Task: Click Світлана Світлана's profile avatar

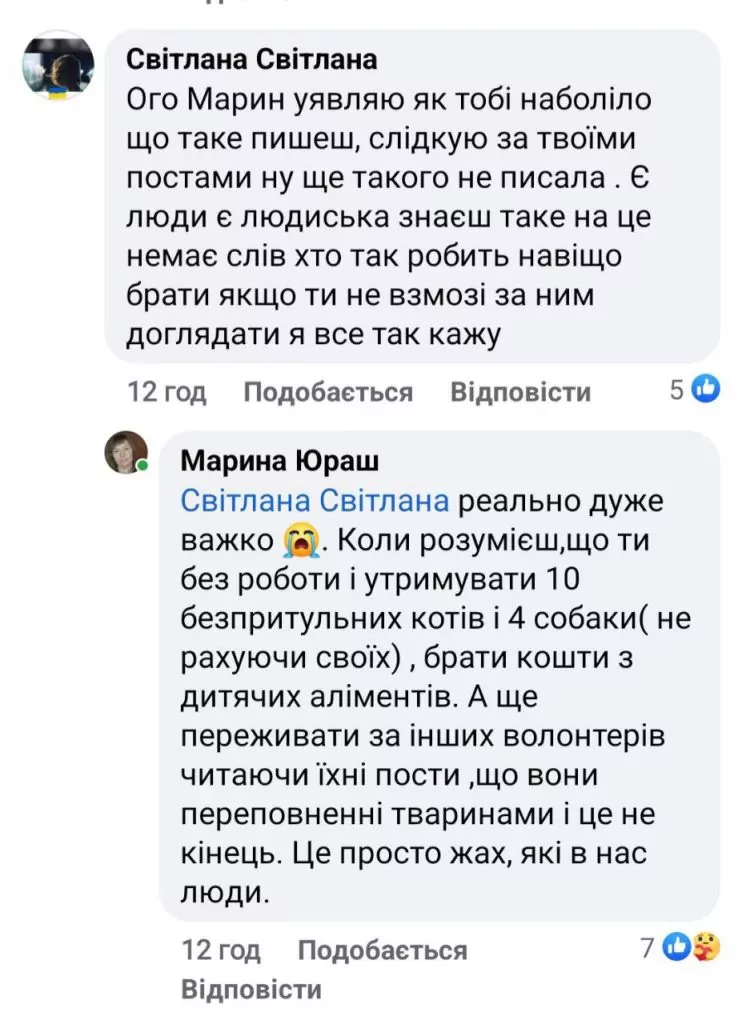Action: 59,64
